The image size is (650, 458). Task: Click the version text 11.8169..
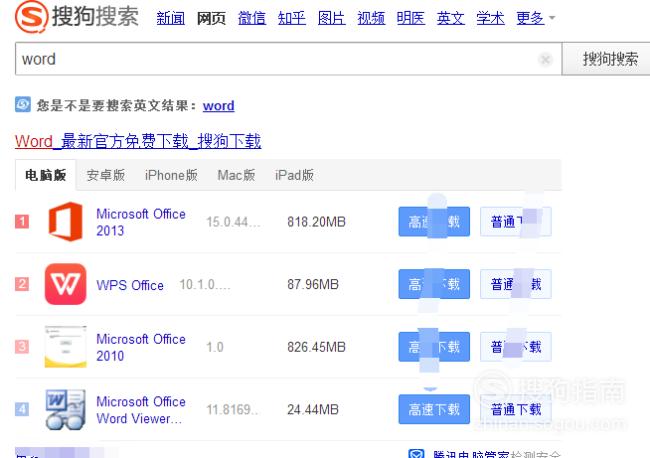[x=232, y=410]
